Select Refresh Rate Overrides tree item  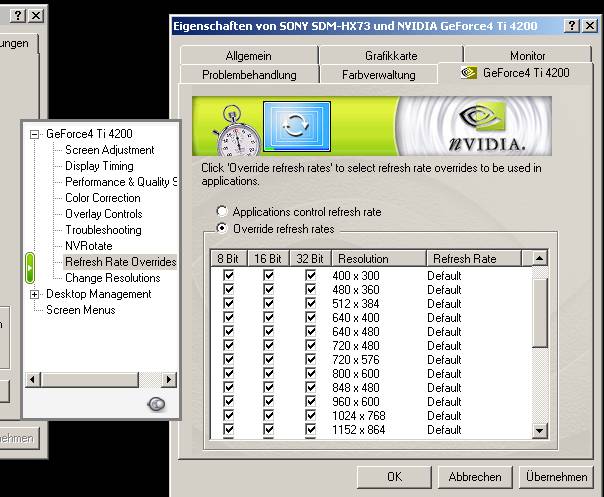click(120, 262)
